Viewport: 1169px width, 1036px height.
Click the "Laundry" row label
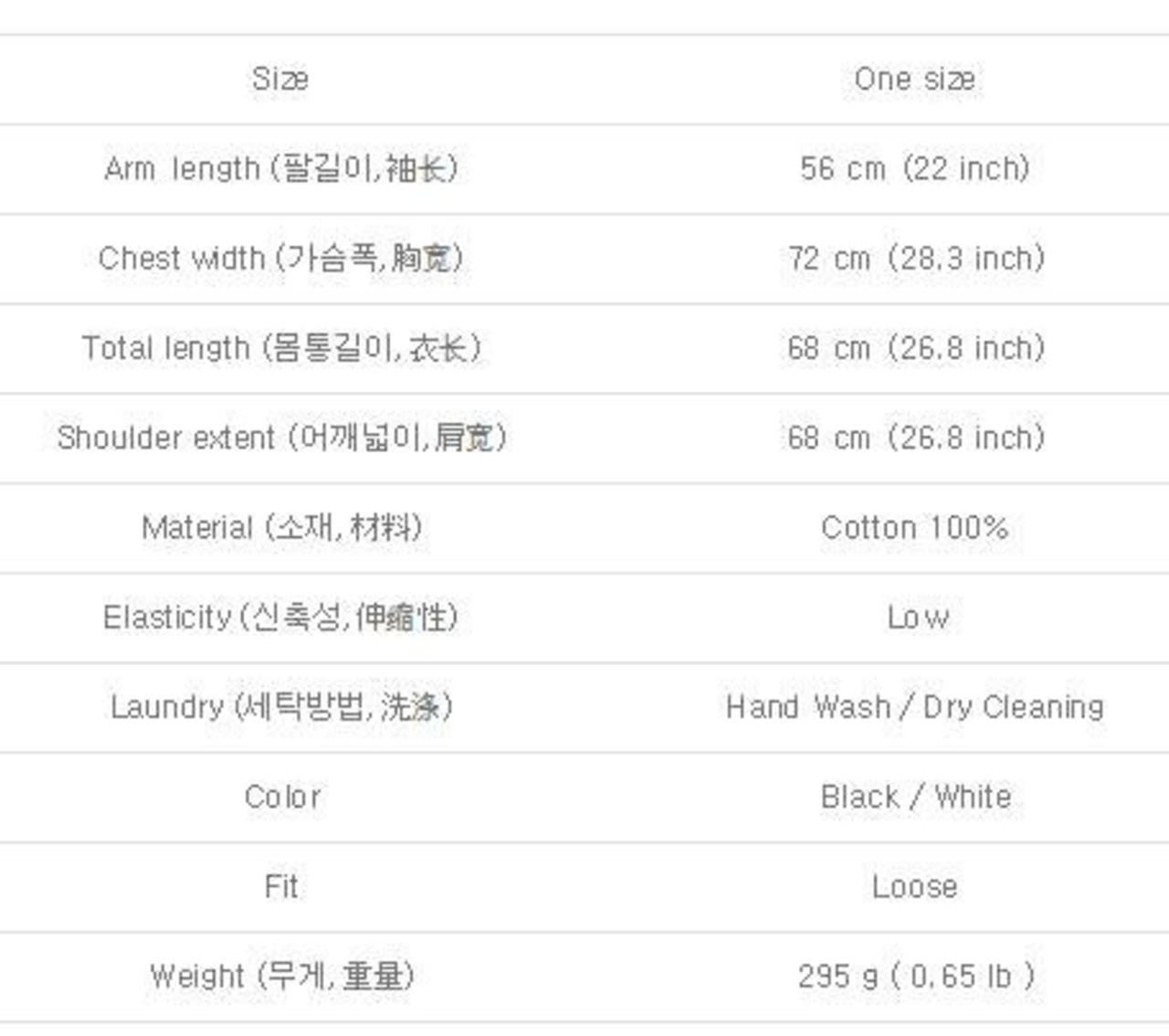(280, 707)
